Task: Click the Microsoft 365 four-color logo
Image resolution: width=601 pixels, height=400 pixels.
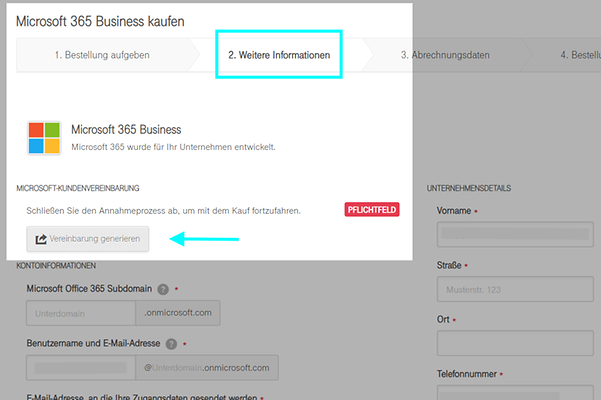Action: point(44,138)
